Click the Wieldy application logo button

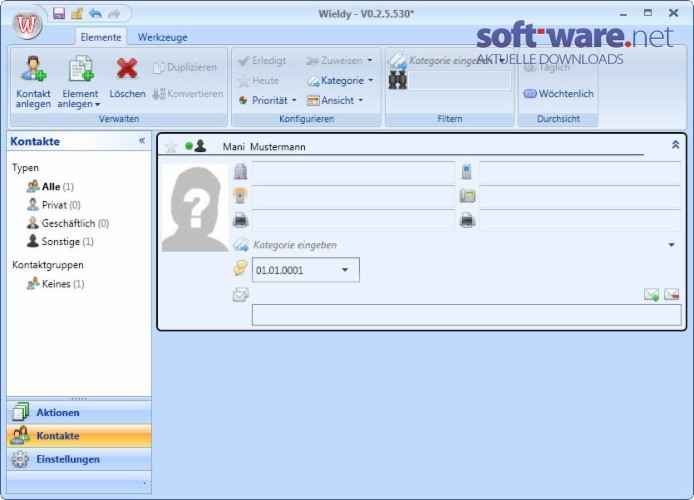pyautogui.click(x=27, y=25)
